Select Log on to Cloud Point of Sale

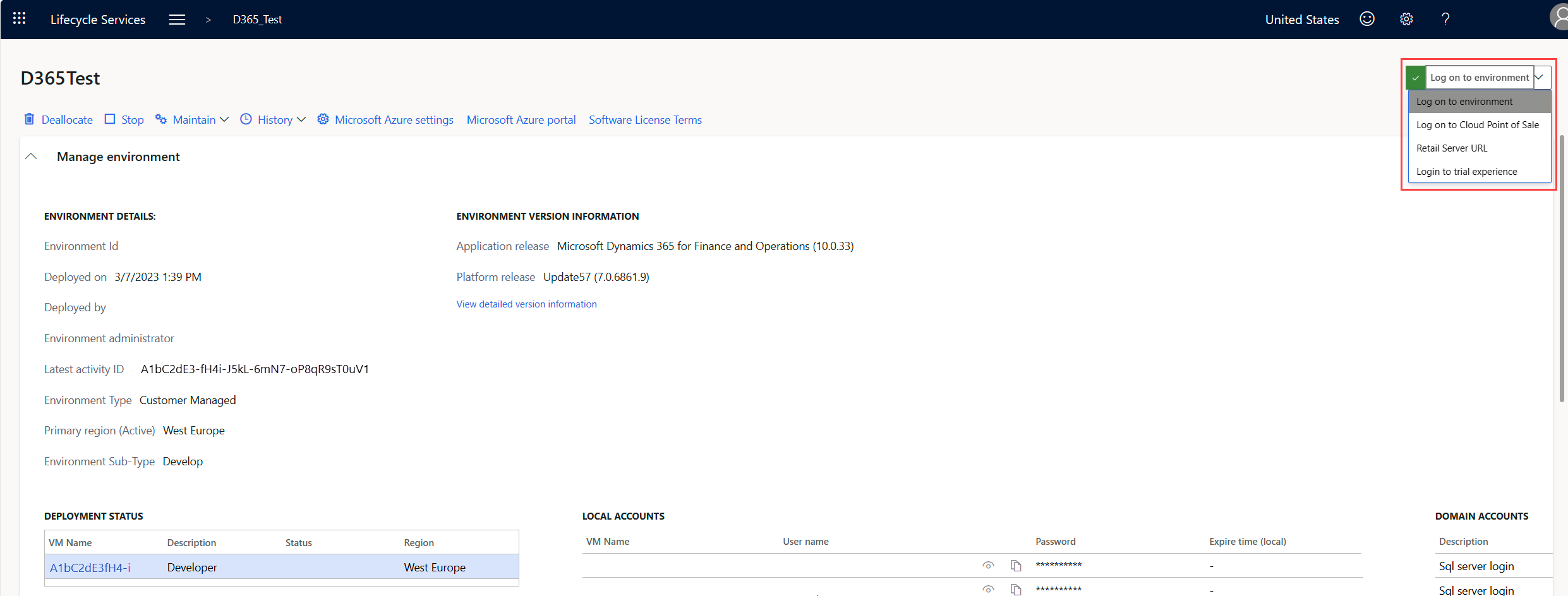(1480, 125)
